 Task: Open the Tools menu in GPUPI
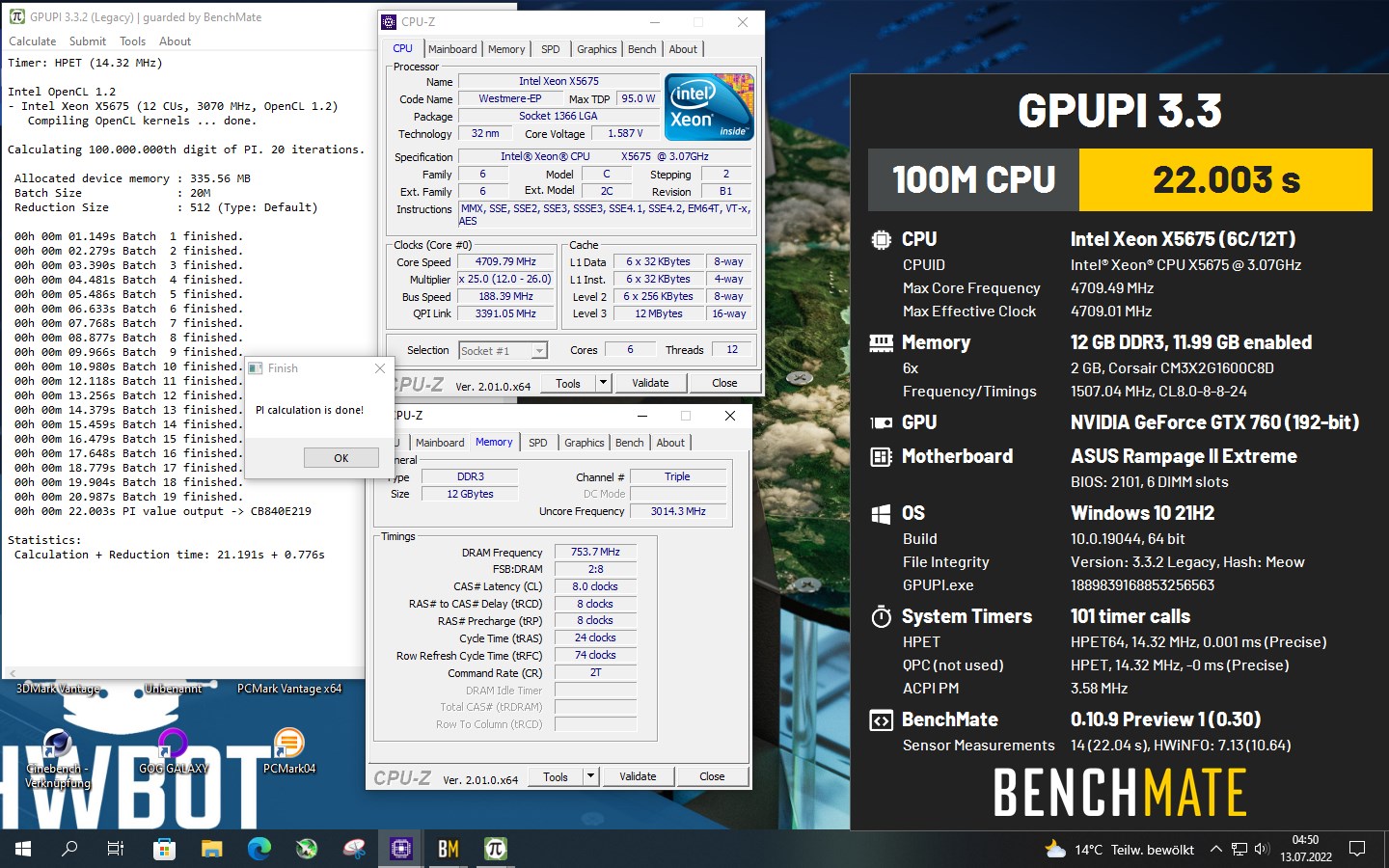click(x=133, y=41)
